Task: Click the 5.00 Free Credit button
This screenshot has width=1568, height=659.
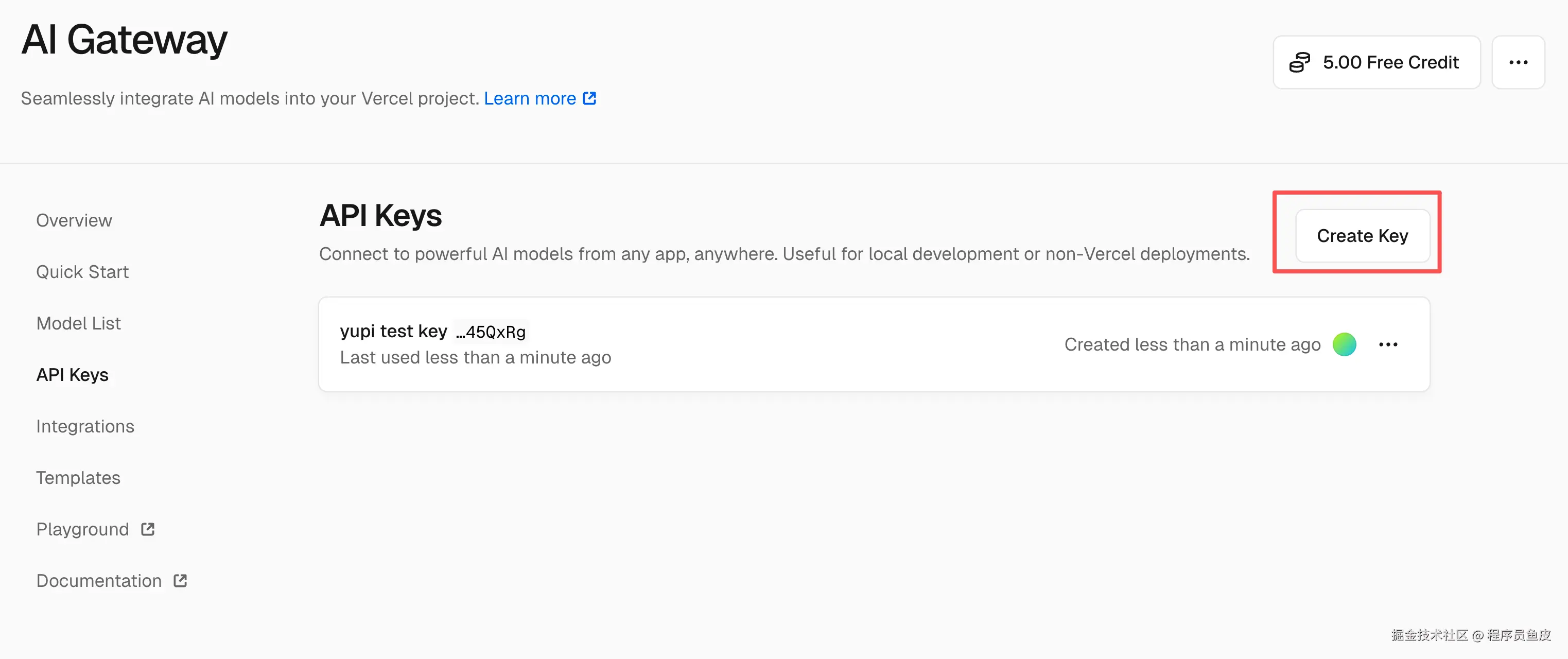Action: 1377,62
